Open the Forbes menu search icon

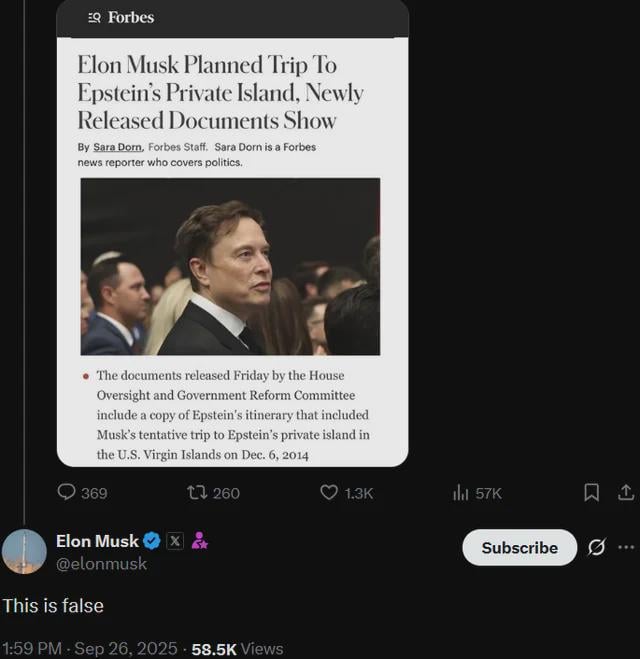click(94, 18)
